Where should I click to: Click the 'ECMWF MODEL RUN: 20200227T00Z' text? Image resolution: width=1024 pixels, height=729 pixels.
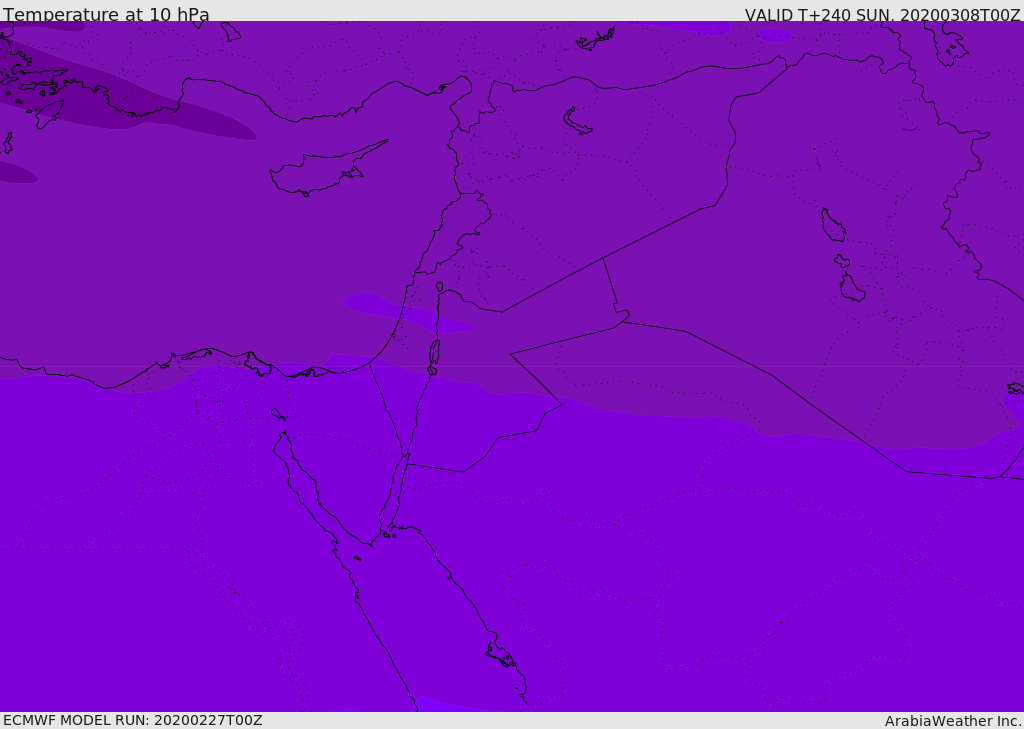coord(132,720)
